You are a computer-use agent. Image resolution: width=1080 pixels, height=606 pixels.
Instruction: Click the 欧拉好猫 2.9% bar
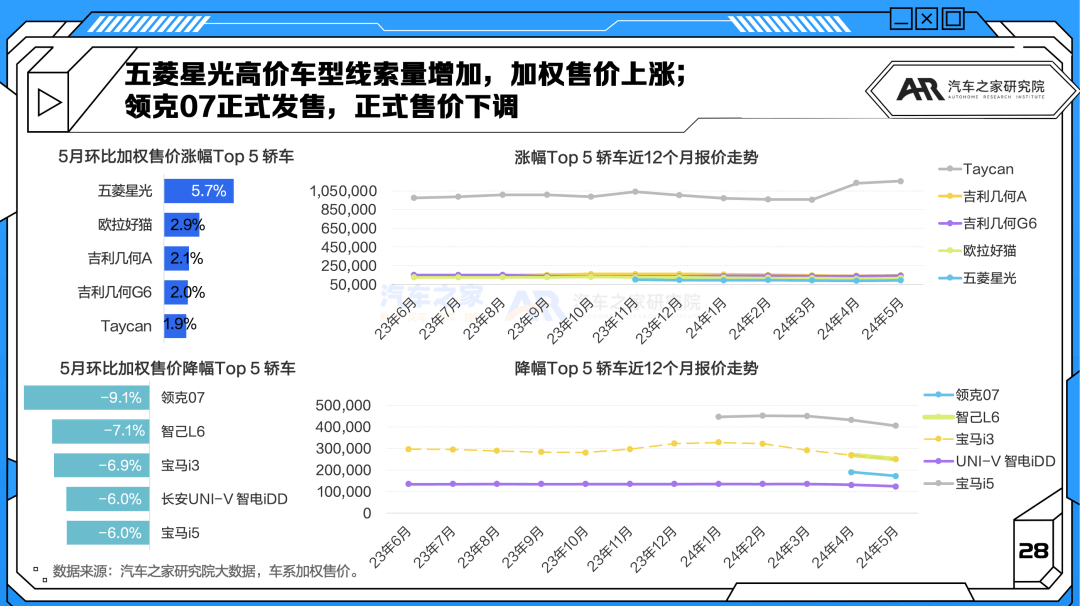click(x=182, y=224)
